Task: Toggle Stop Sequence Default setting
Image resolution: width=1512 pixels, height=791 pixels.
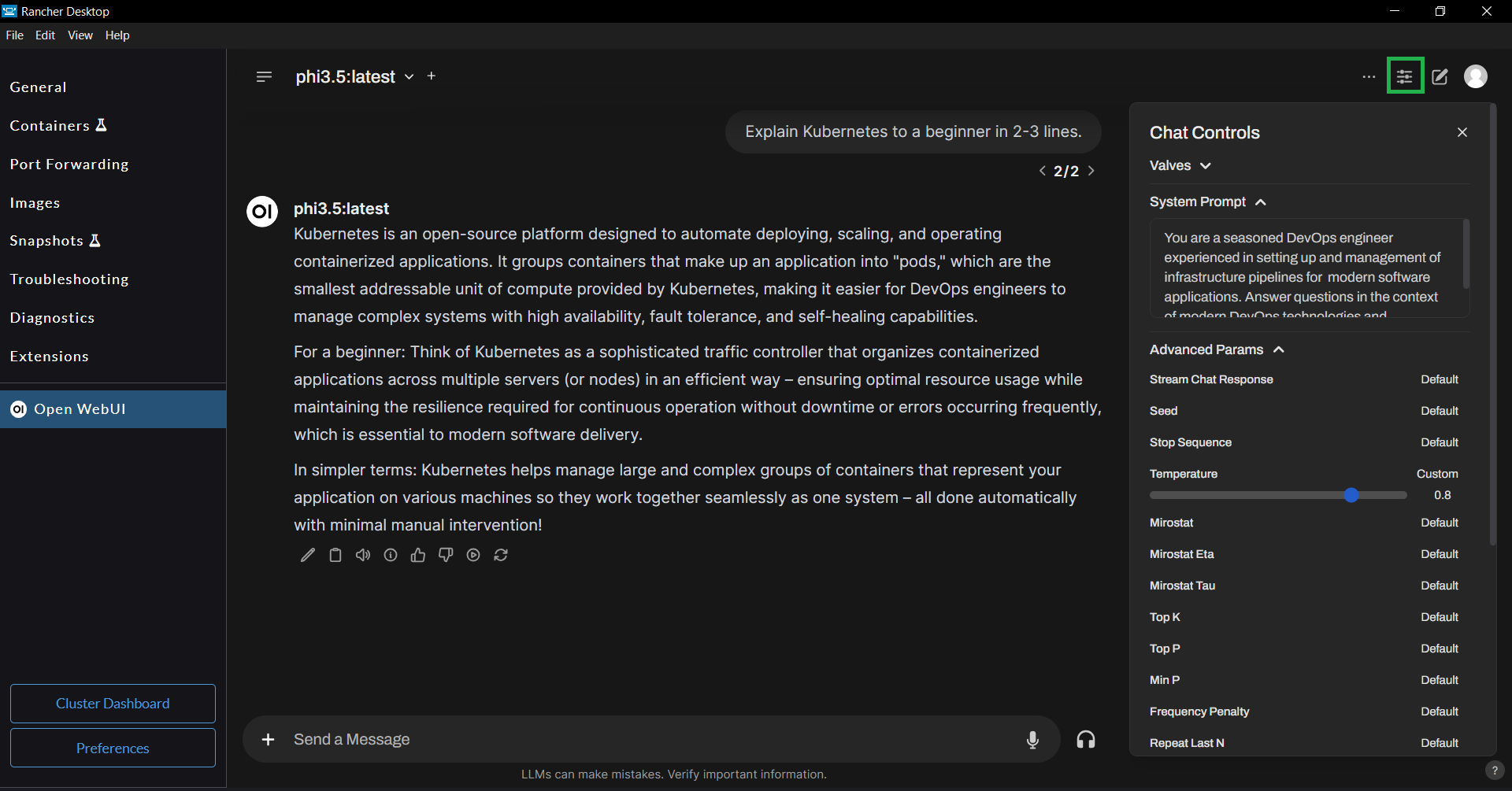Action: (x=1440, y=442)
